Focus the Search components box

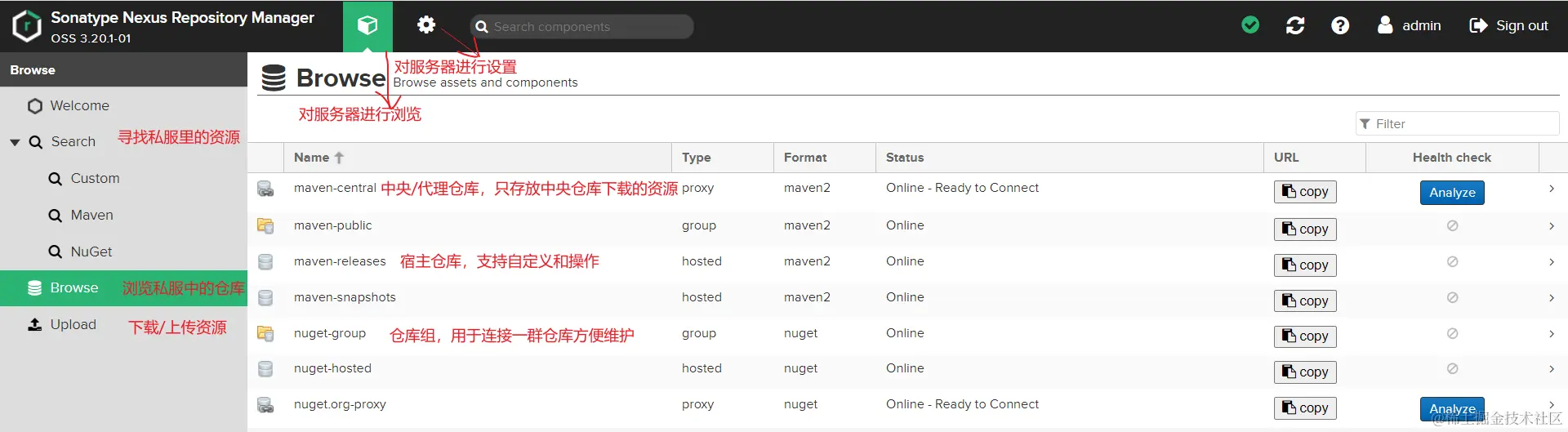(581, 26)
